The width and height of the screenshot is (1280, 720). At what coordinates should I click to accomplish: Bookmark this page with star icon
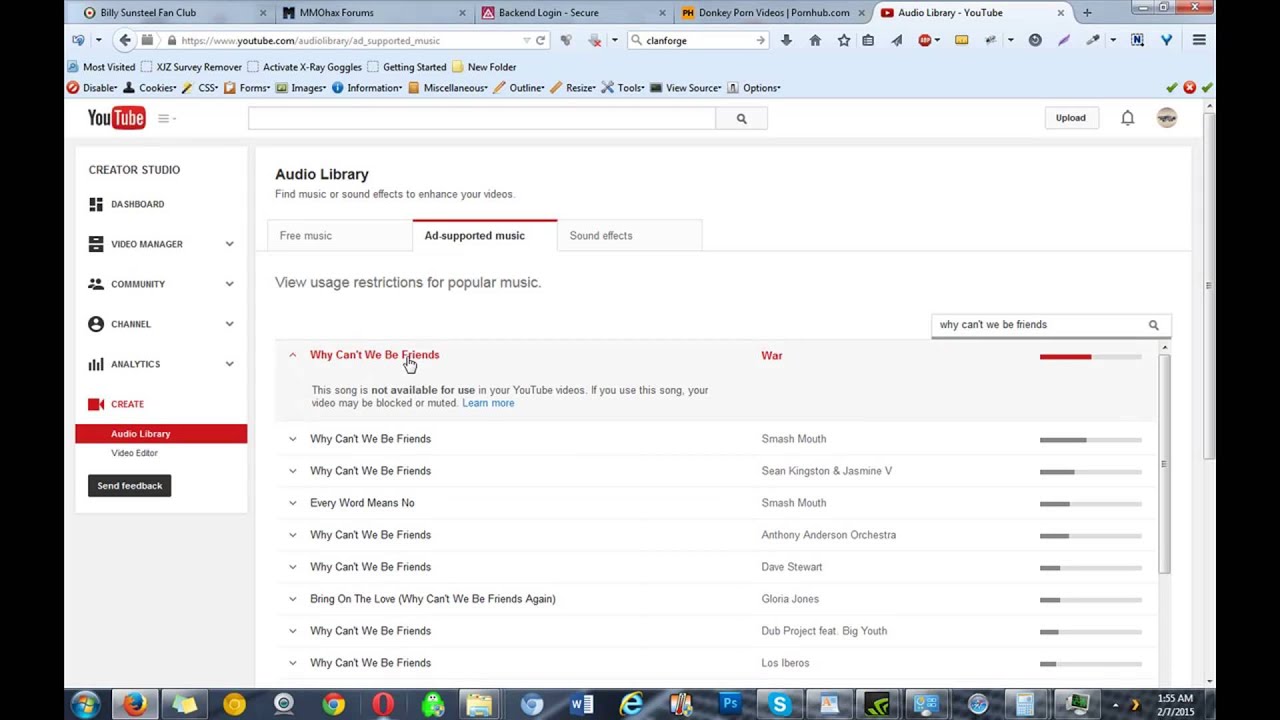(843, 40)
